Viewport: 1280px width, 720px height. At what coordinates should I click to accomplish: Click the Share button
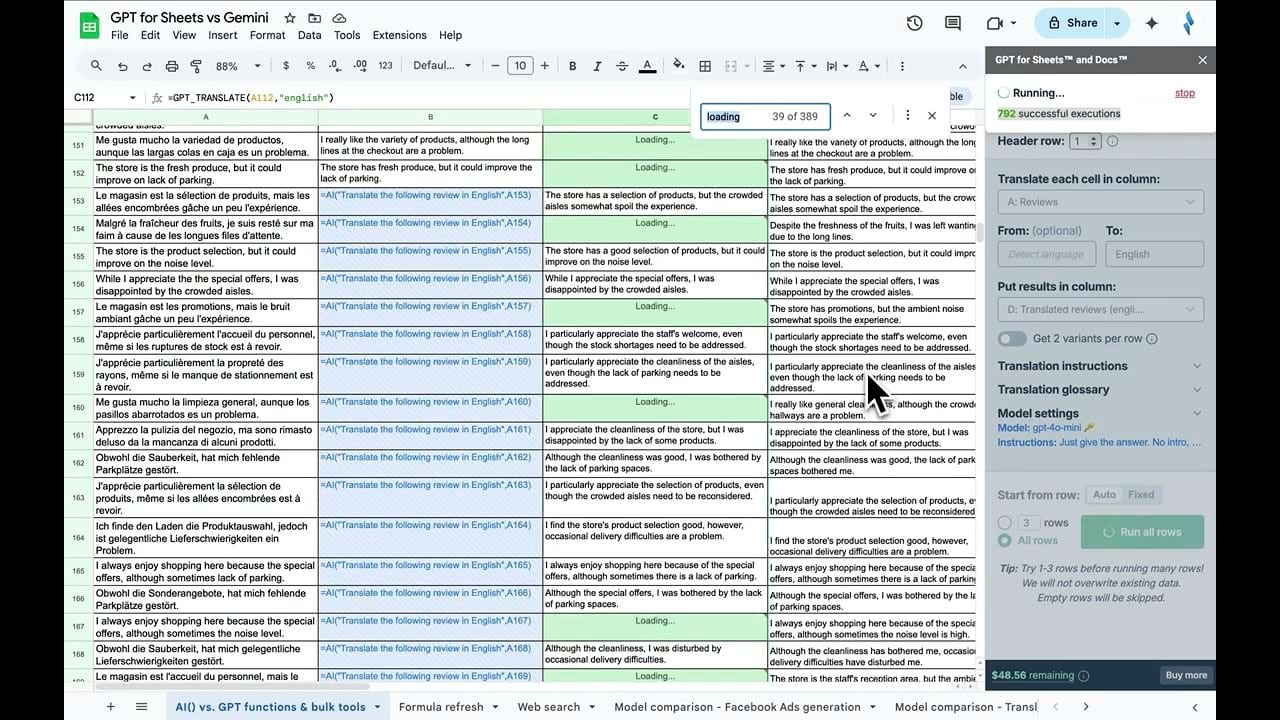1072,23
